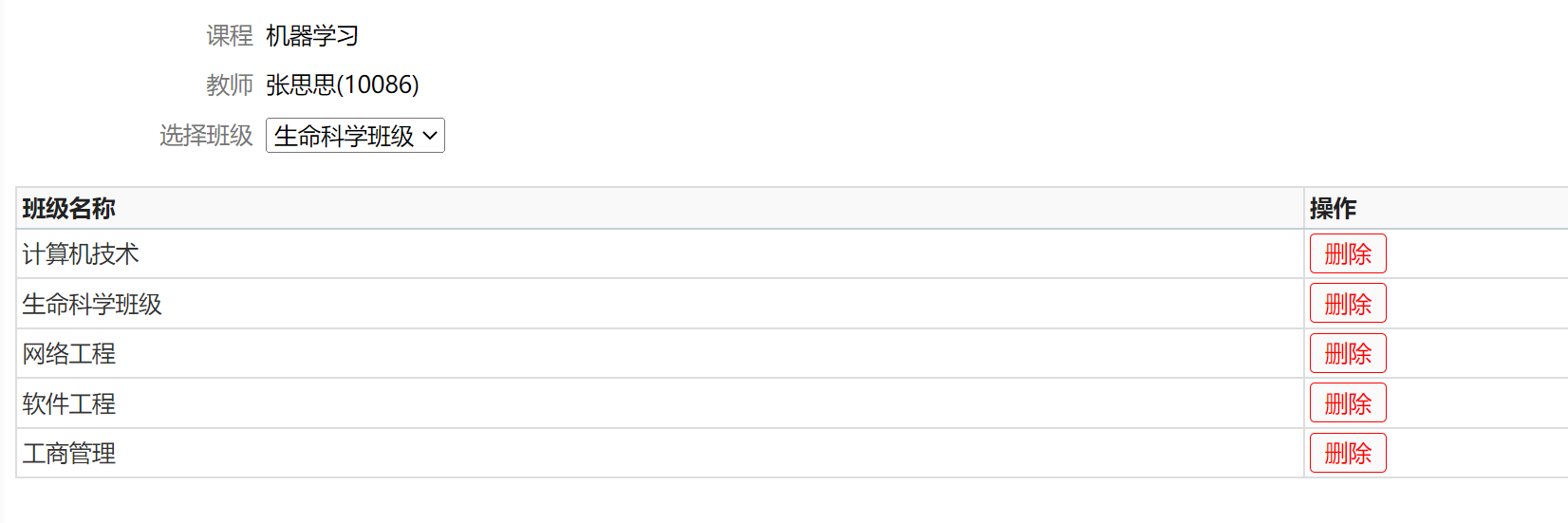Screen dimensions: 1568x523
Task: Click the 生命科学班级 name in the table
Action: [x=92, y=305]
